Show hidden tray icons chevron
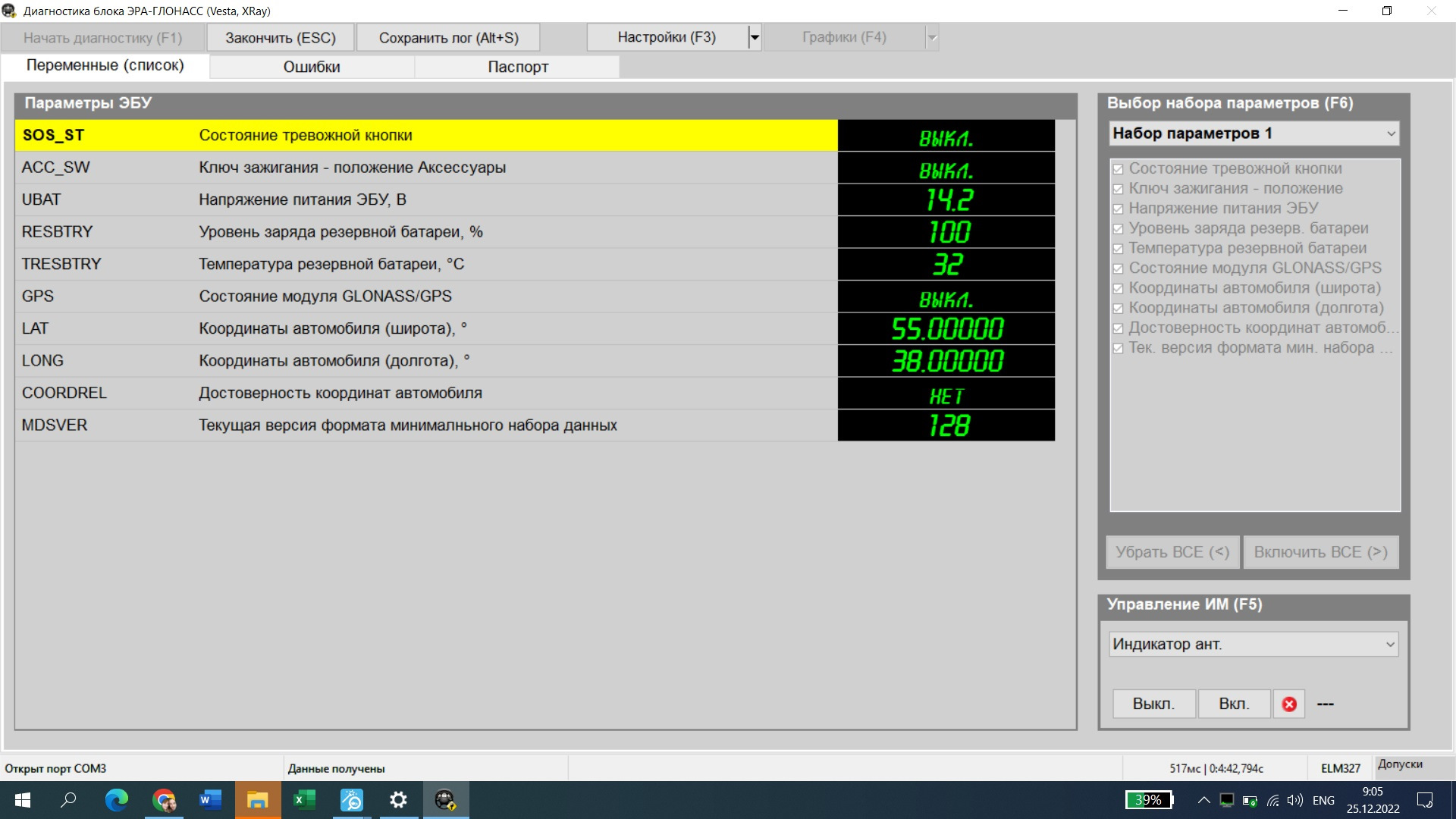Image resolution: width=1456 pixels, height=819 pixels. tap(1203, 800)
